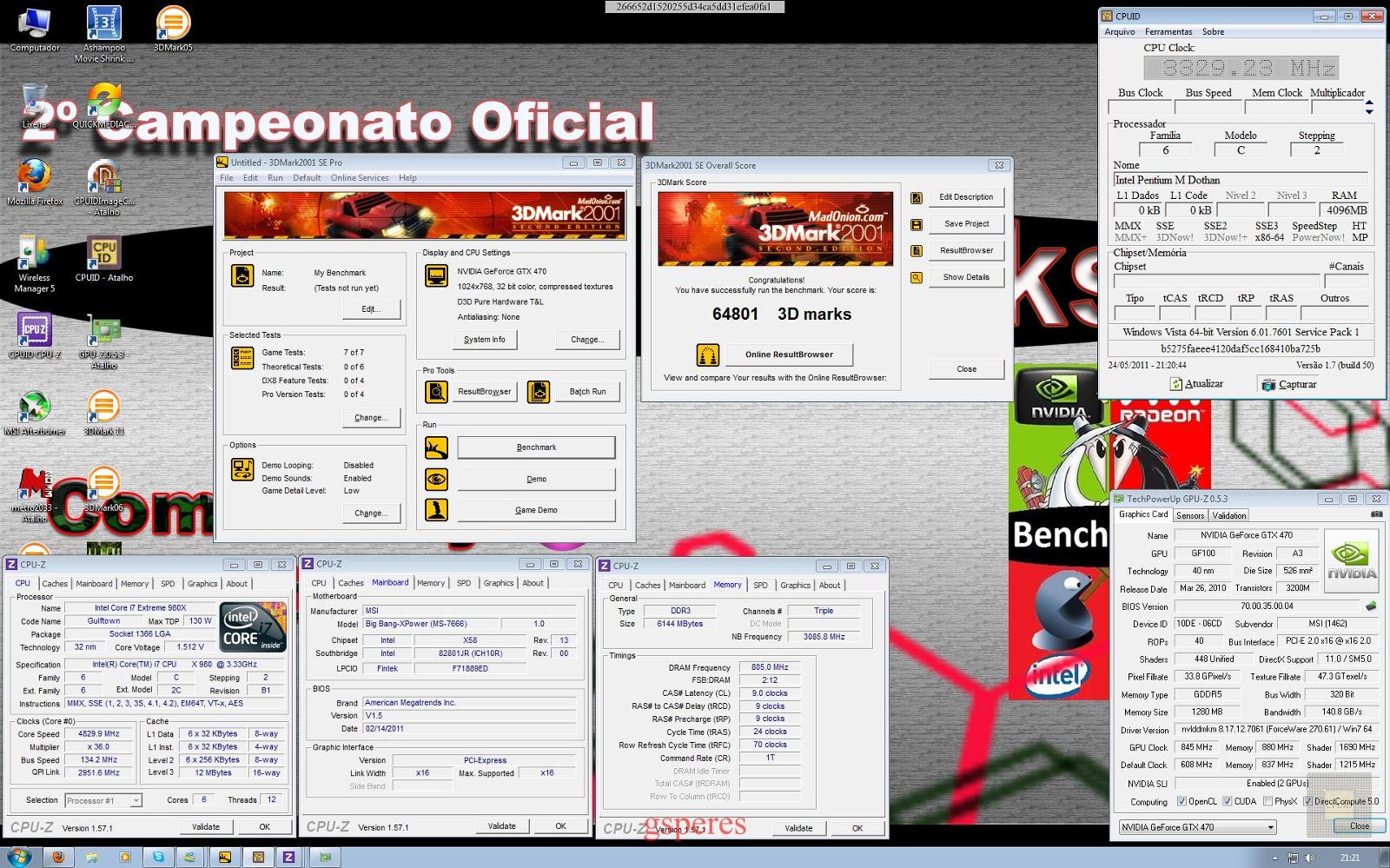This screenshot has height=868, width=1390.
Task: Click the Edit... button in the Project section
Action: tap(371, 309)
